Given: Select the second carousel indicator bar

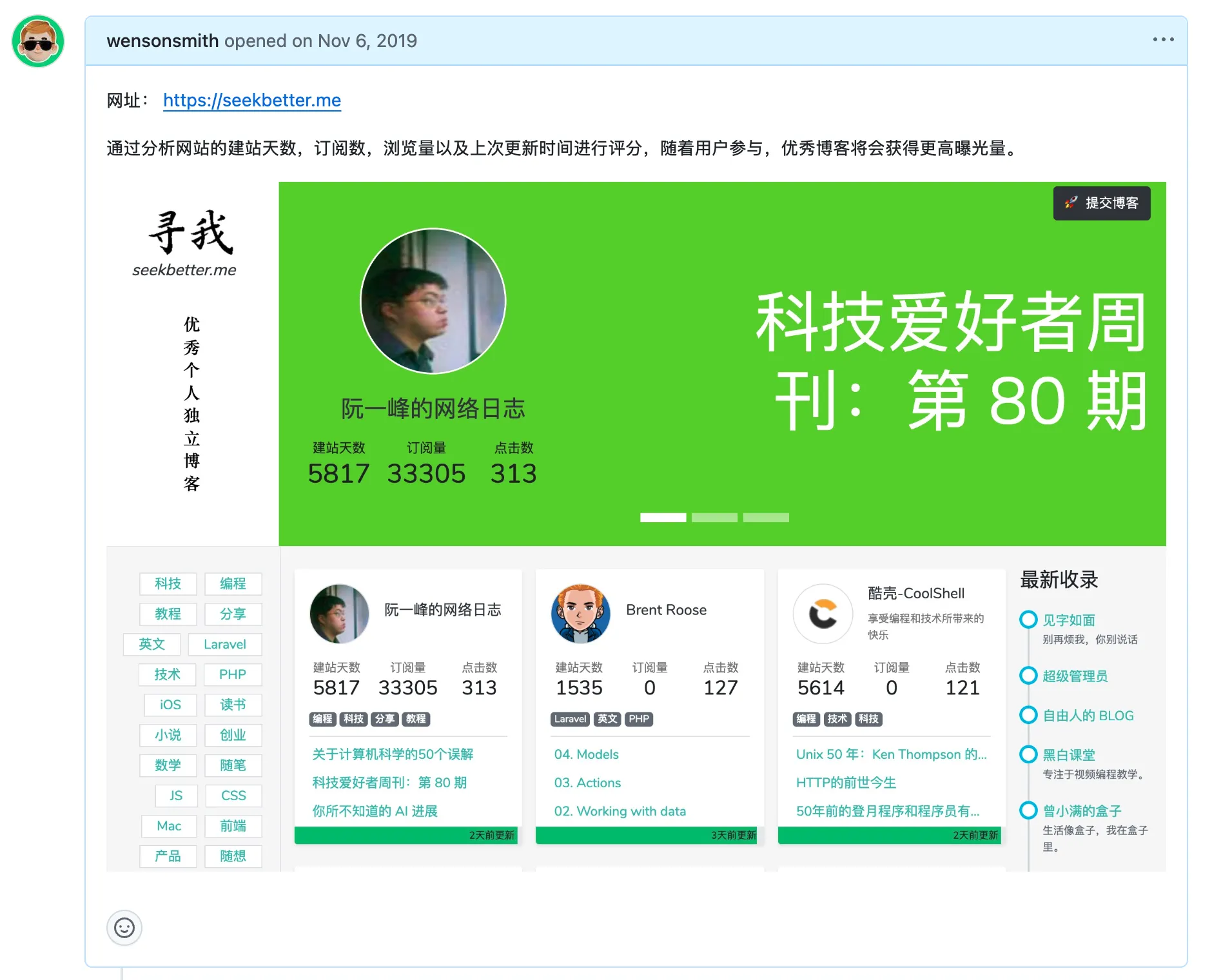Looking at the screenshot, I should click(x=714, y=517).
